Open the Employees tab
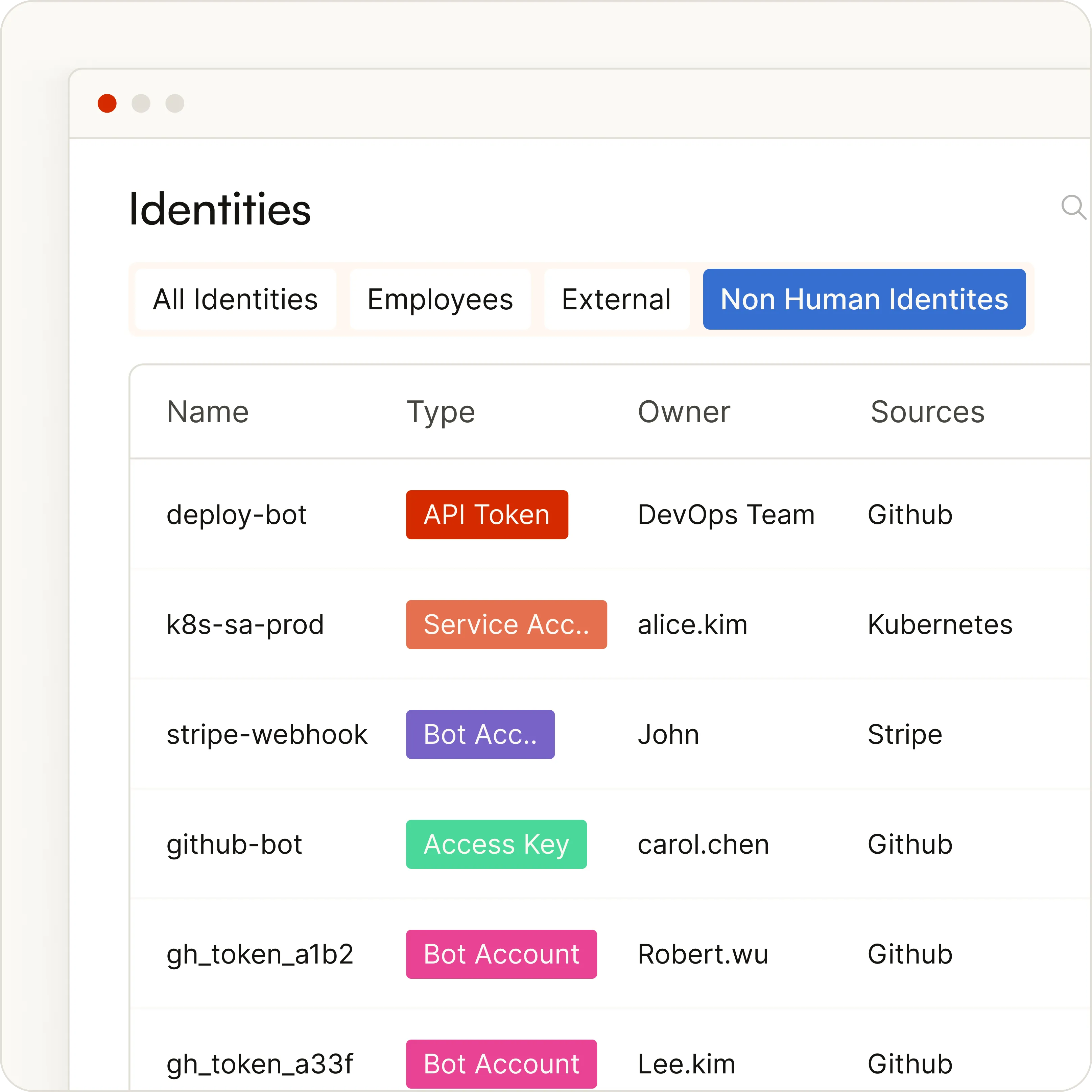Screen dimensions: 1092x1092 tap(440, 299)
